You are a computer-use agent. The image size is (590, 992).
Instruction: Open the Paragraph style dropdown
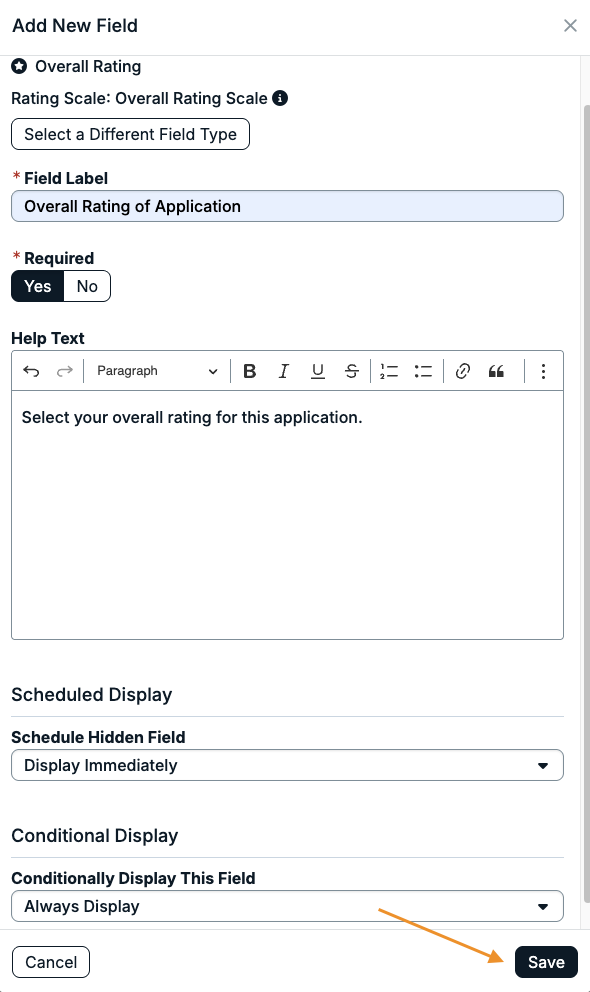[x=157, y=371]
